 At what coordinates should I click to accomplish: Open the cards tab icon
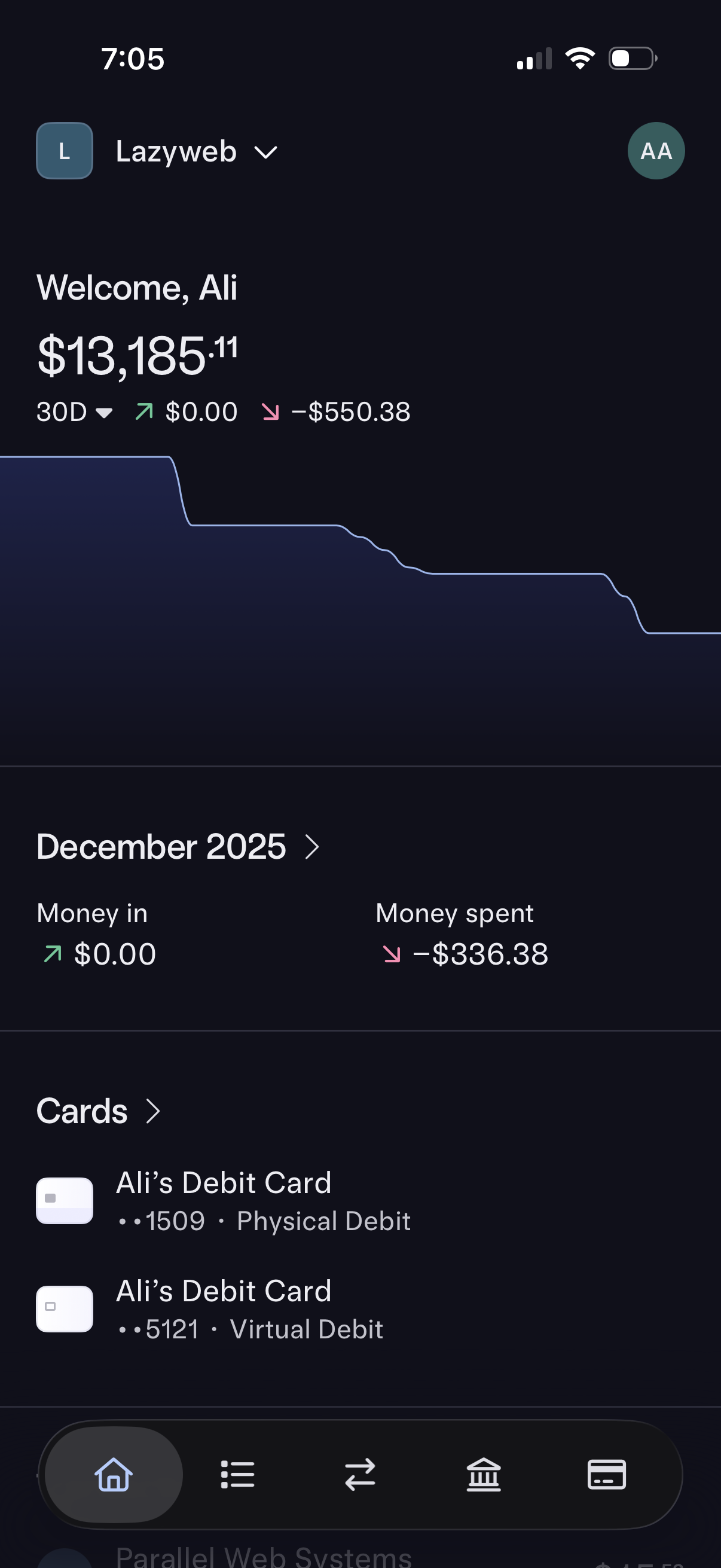[607, 1474]
